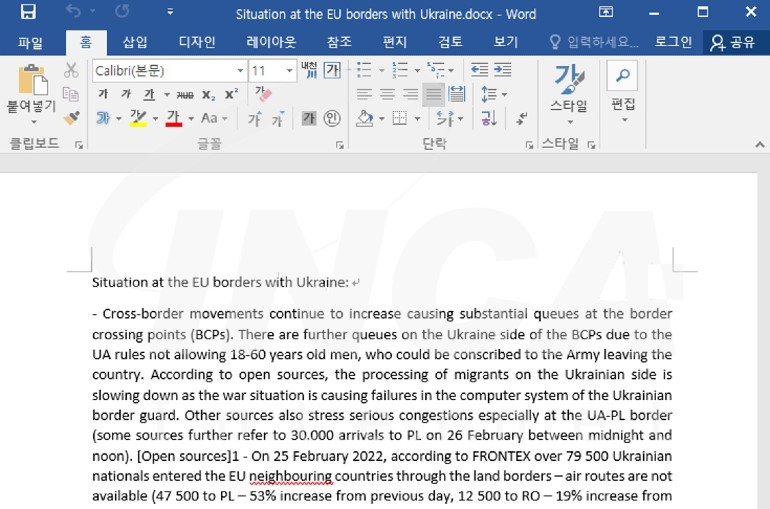Viewport: 770px width, 509px height.
Task: Toggle underline 가 formatting
Action: (149, 94)
